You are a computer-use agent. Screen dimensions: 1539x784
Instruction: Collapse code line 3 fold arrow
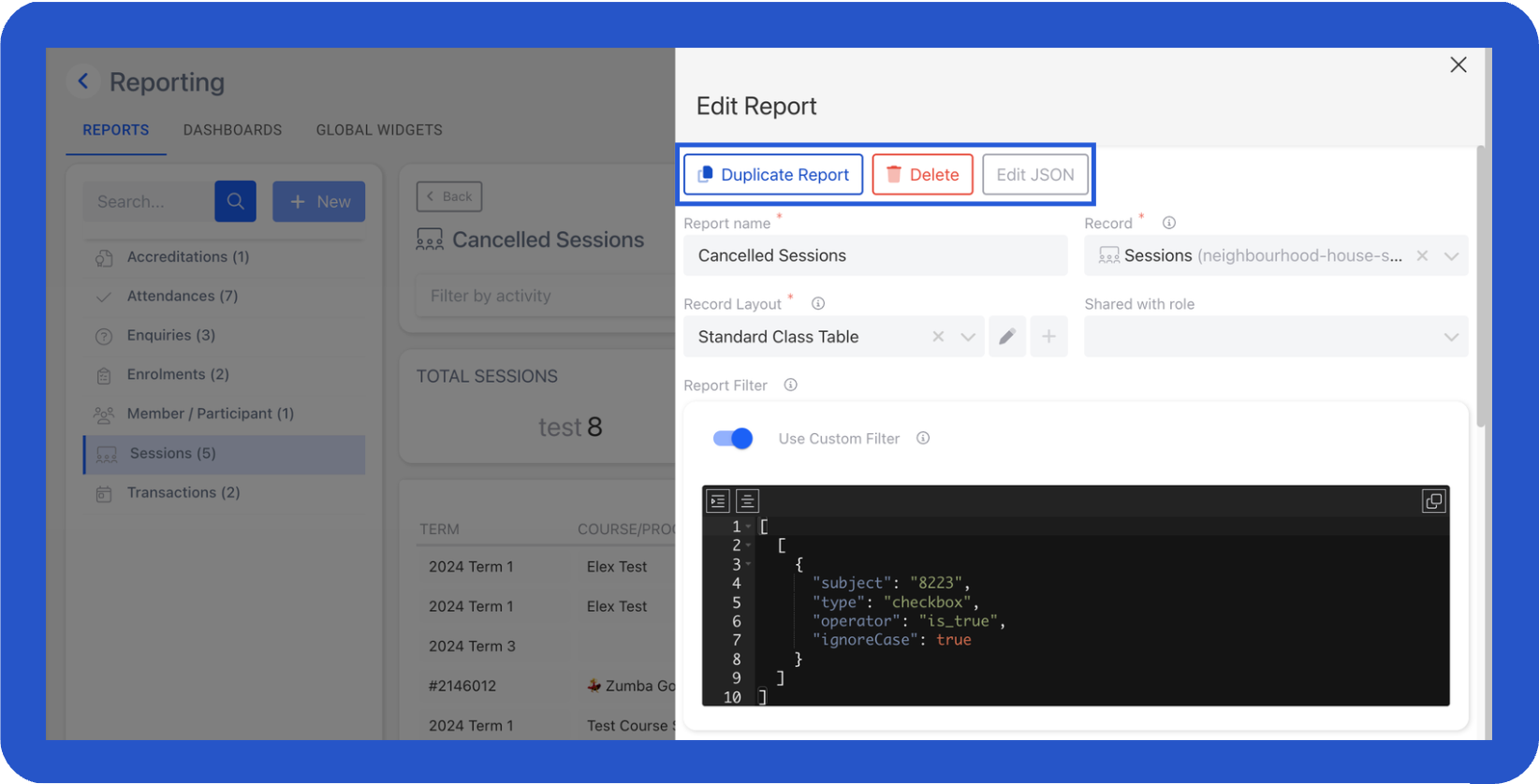(748, 564)
